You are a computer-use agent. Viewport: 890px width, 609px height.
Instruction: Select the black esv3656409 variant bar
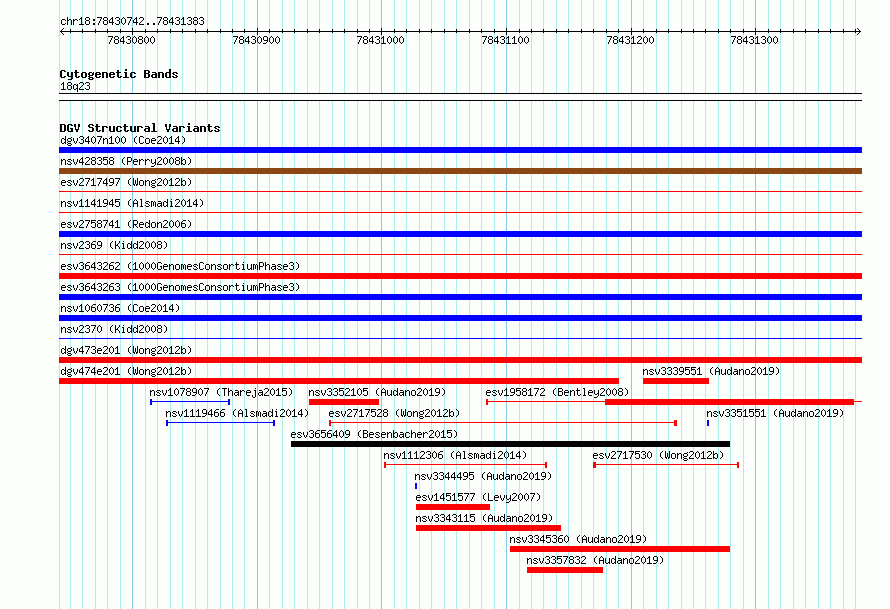[510, 444]
